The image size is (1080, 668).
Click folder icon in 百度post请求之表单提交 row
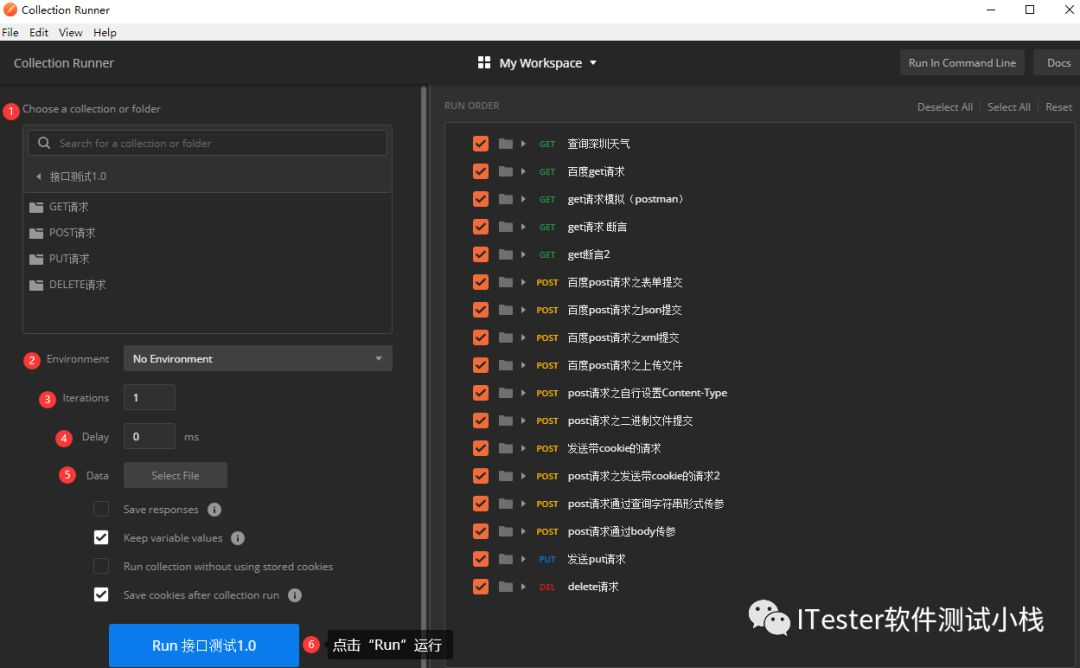[x=506, y=282]
